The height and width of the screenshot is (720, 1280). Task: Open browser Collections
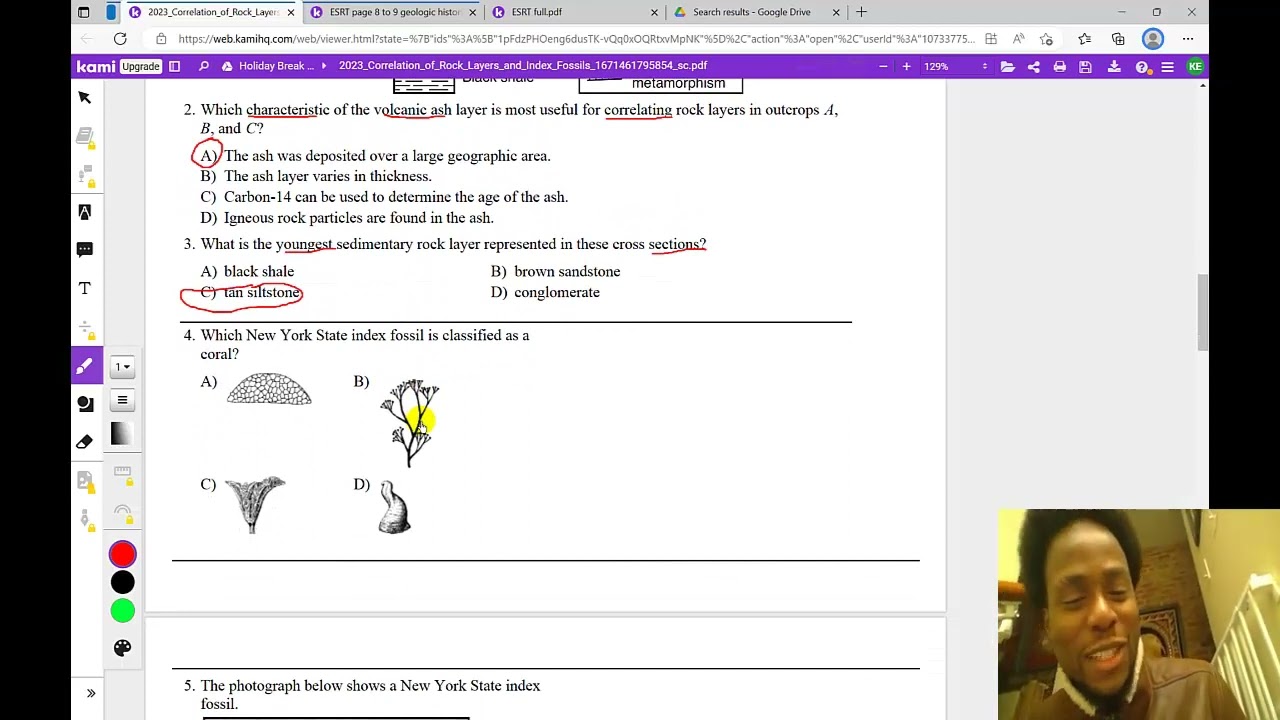1118,39
